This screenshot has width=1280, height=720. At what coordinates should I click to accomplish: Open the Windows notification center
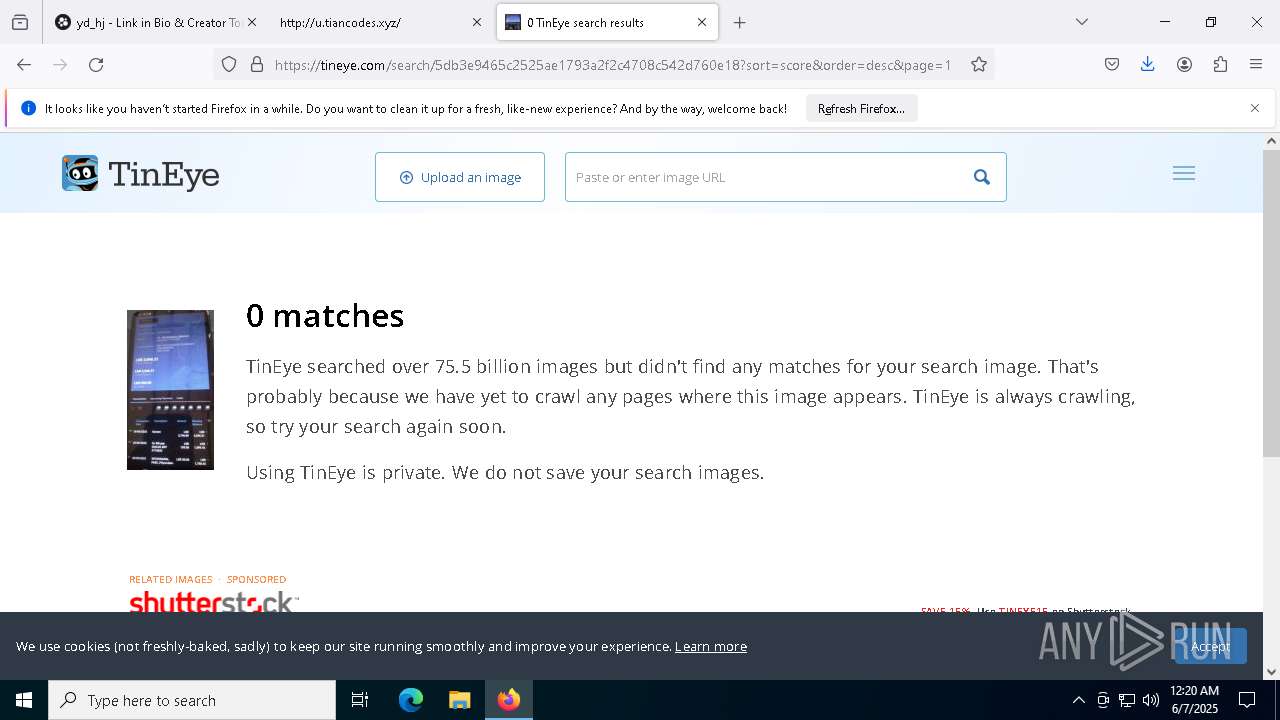tap(1247, 700)
